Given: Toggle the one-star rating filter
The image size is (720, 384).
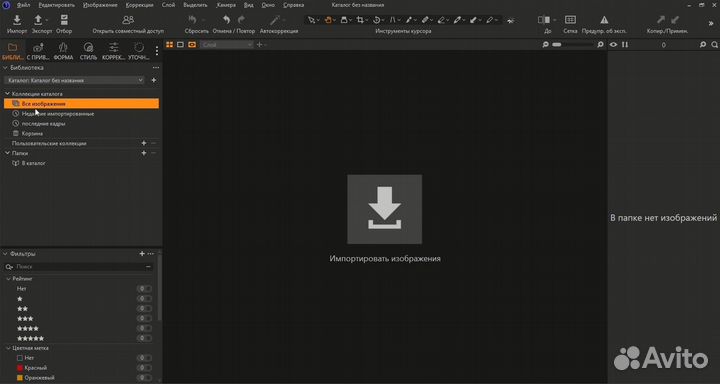Looking at the screenshot, I should [x=144, y=299].
